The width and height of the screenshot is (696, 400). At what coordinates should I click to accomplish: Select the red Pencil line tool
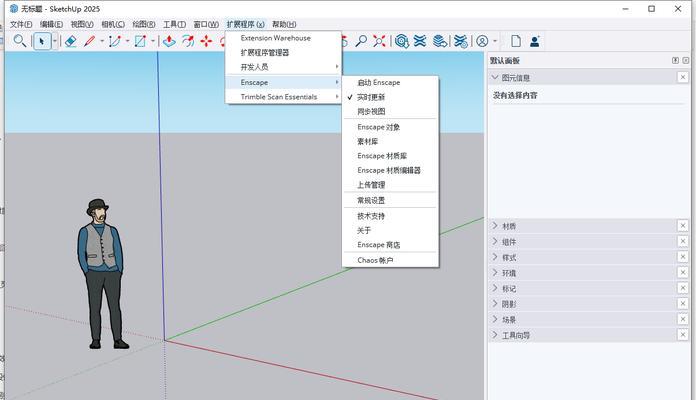click(89, 41)
